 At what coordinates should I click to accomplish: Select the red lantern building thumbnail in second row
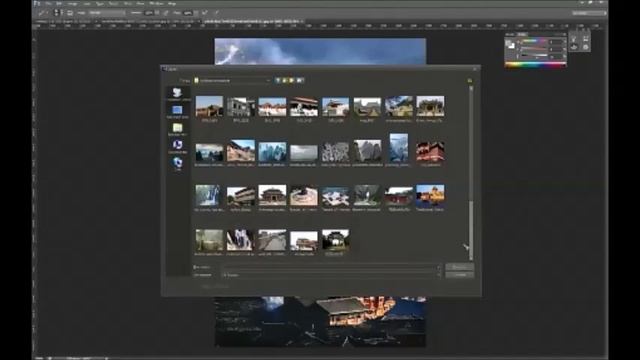point(430,151)
